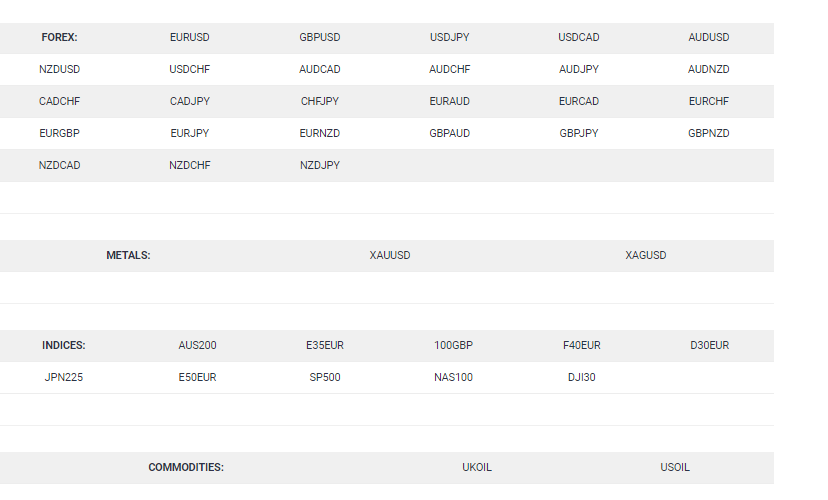Select the XAGUSD silver symbol
828x500 pixels.
tap(645, 256)
